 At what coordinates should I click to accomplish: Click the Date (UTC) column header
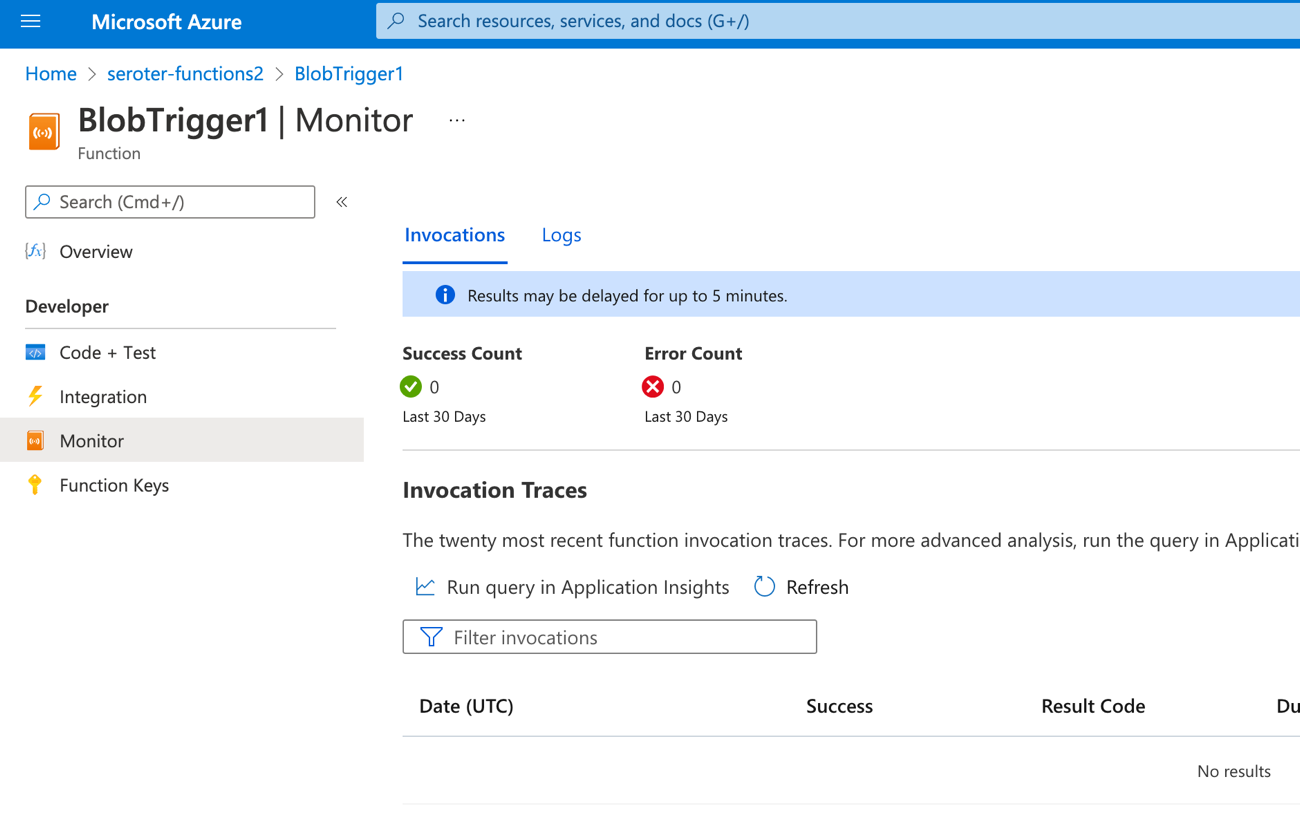[x=466, y=706]
